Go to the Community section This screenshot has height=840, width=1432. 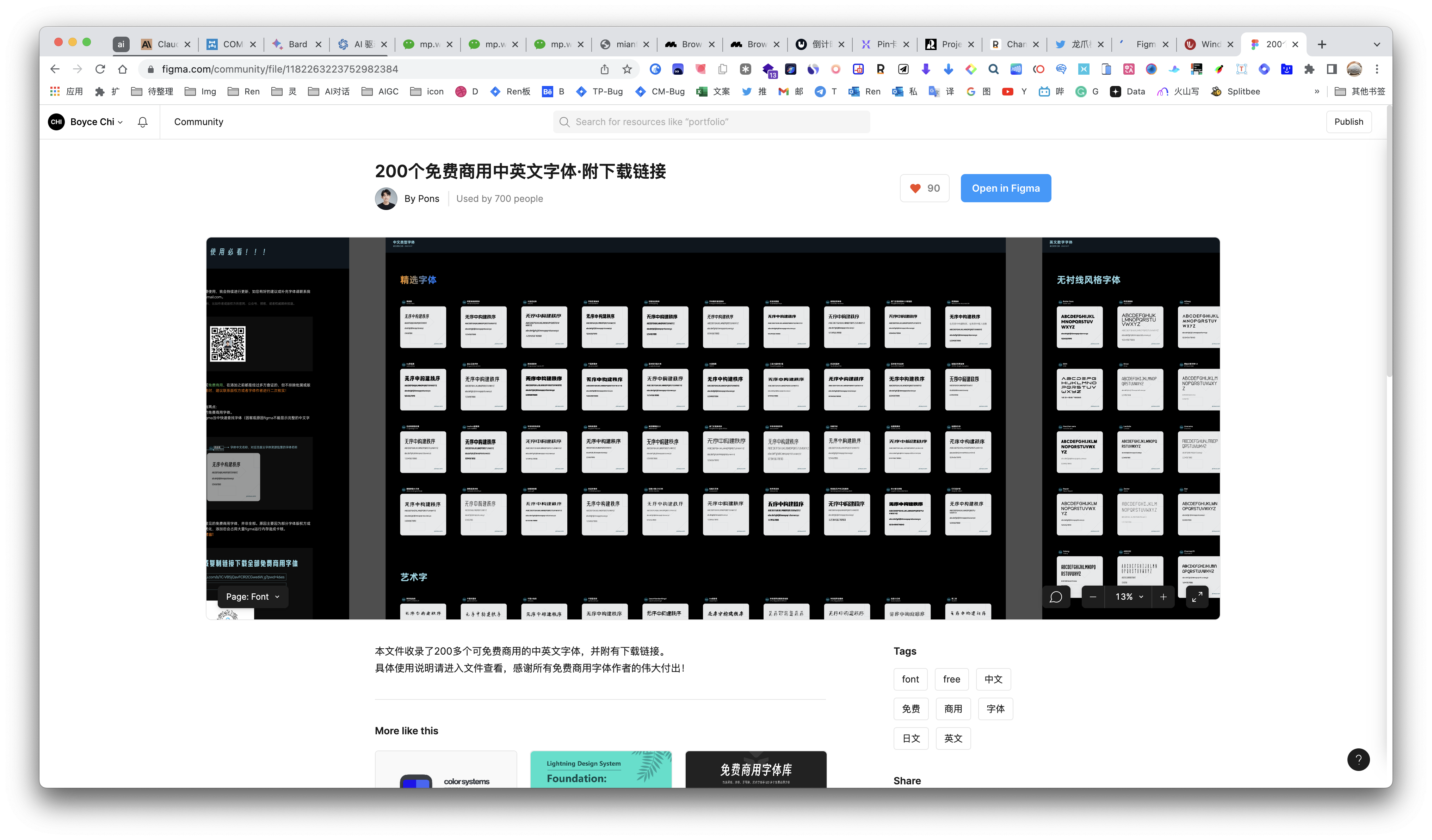coord(198,122)
